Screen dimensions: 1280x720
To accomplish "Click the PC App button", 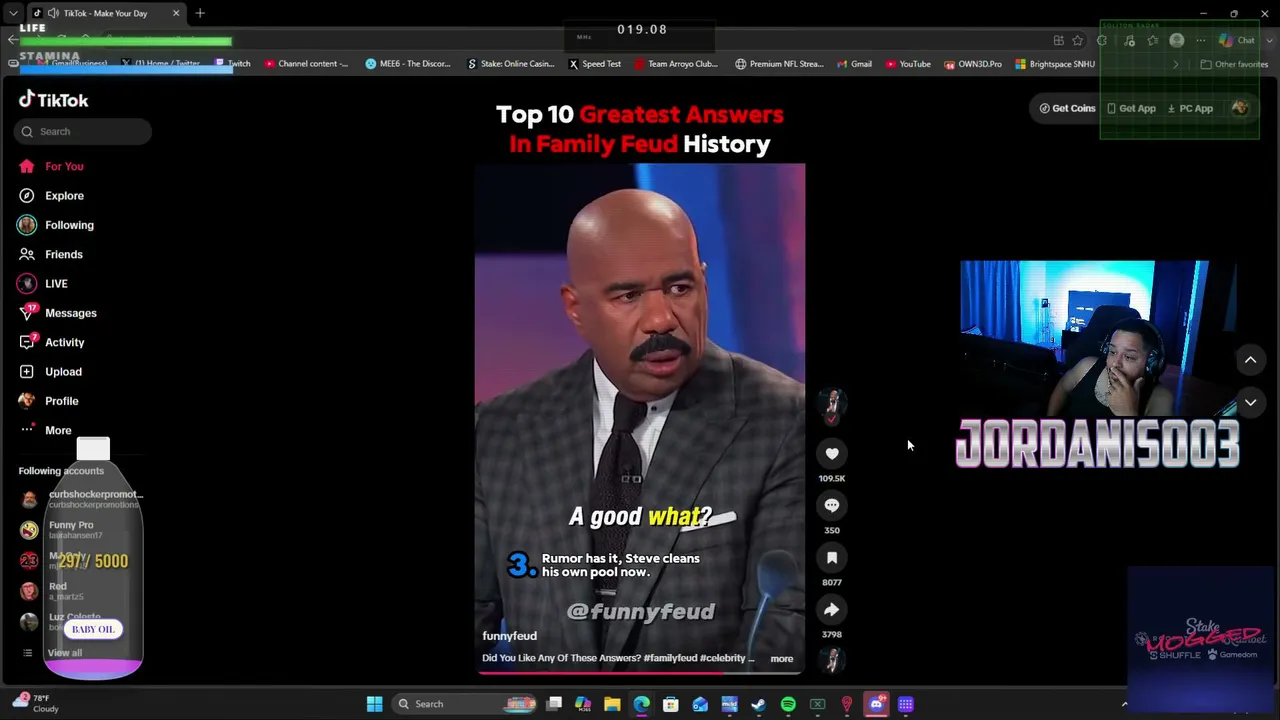I will point(1191,108).
